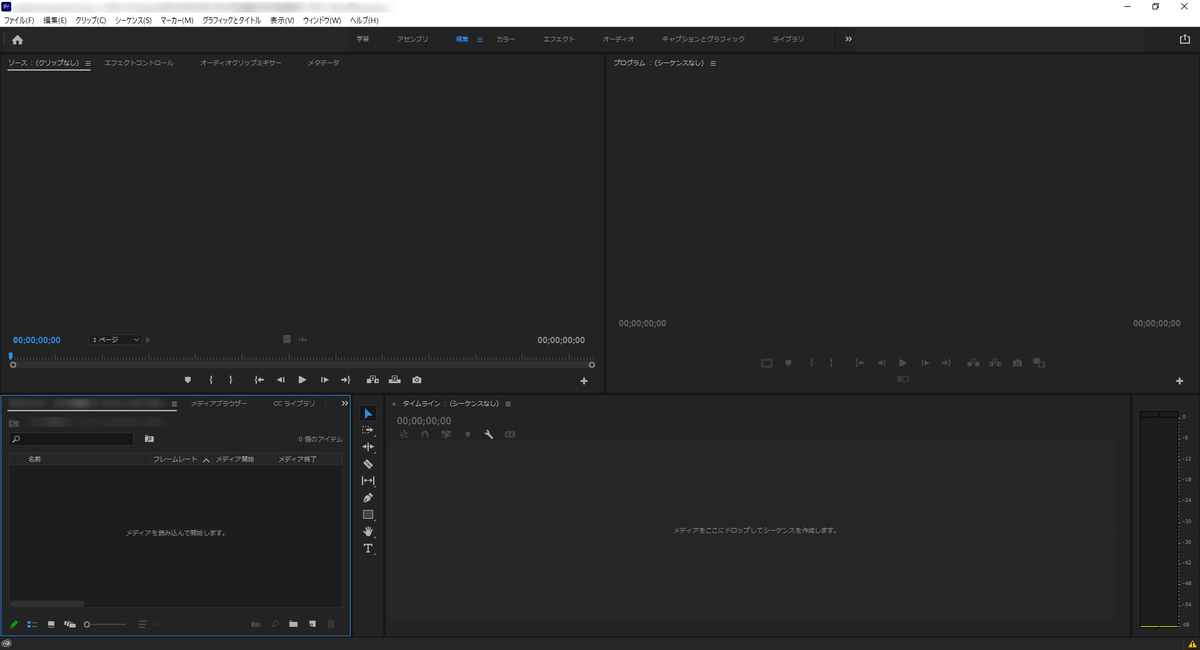Click New Item icon in Project panel
This screenshot has height=650, width=1200.
tap(313, 624)
